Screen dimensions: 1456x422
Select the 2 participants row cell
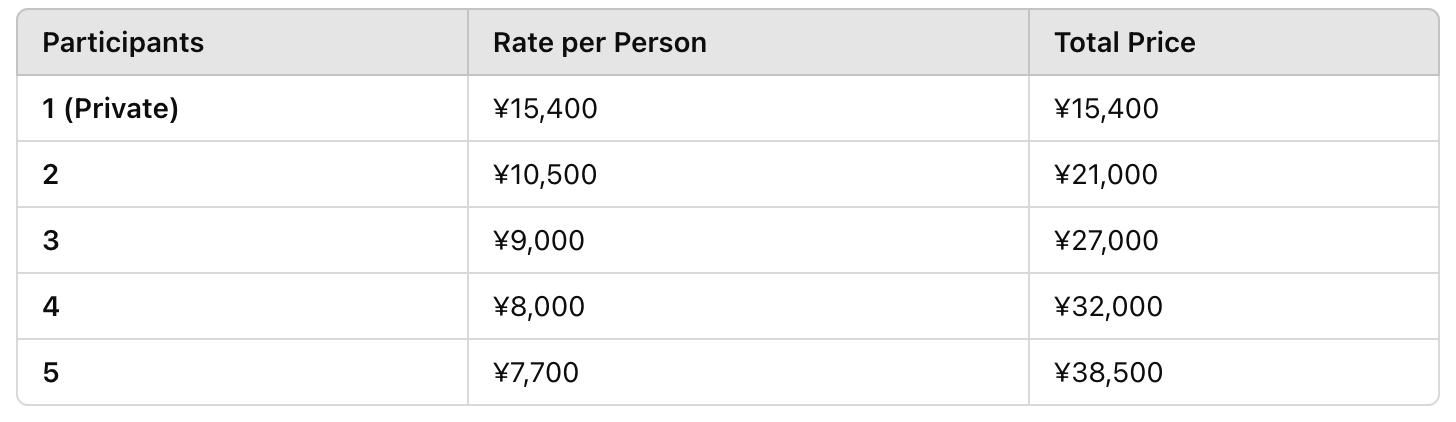pyautogui.click(x=243, y=174)
